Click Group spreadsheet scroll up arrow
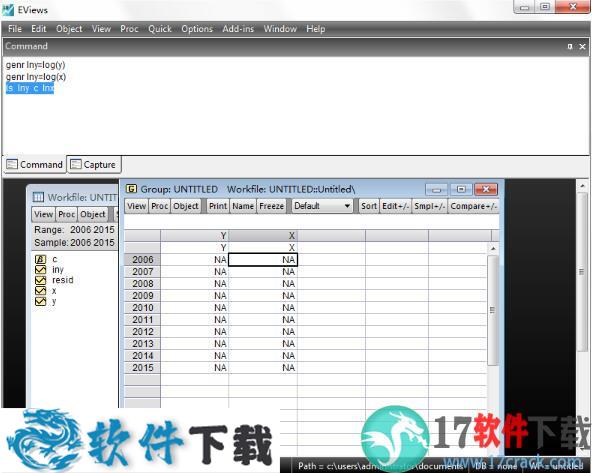 (x=493, y=248)
